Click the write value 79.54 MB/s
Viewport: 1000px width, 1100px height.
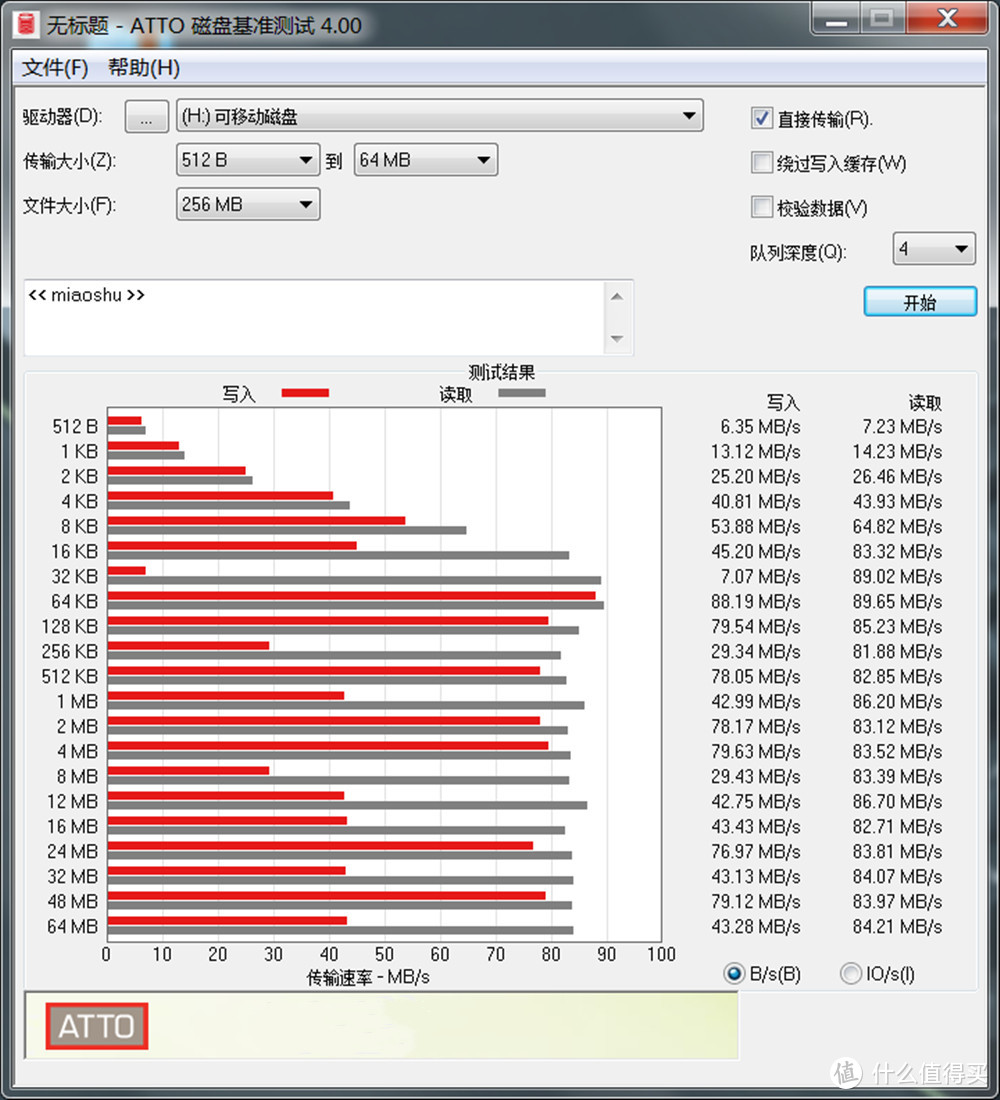[x=756, y=626]
